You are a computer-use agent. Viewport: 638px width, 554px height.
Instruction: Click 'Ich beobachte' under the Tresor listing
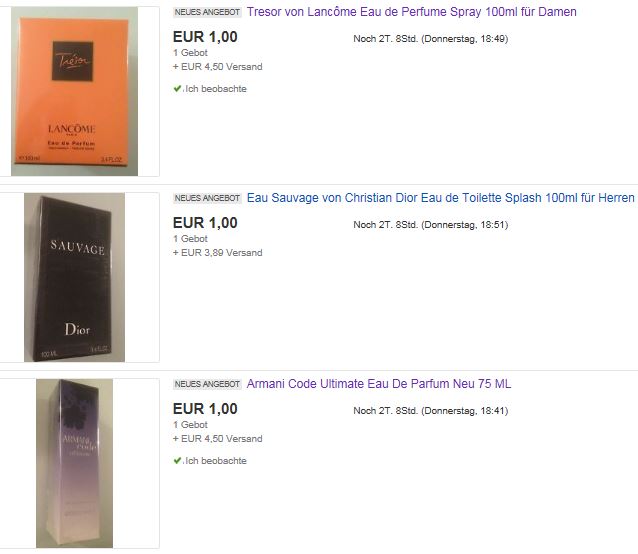pos(216,89)
